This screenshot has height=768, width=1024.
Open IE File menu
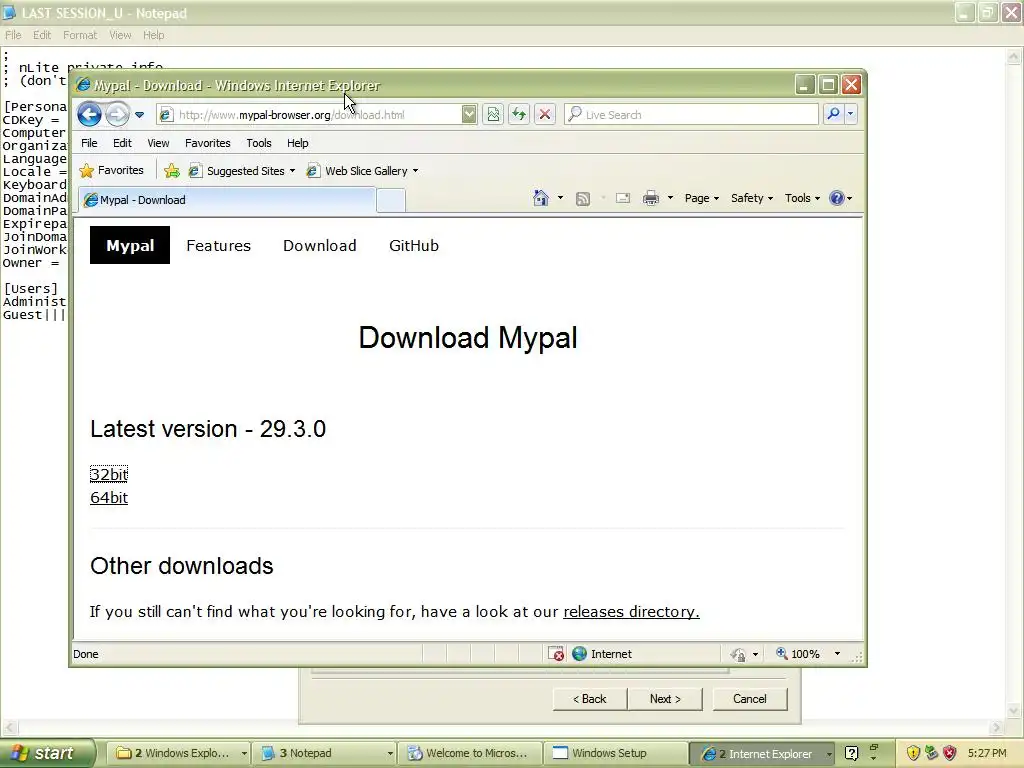89,143
